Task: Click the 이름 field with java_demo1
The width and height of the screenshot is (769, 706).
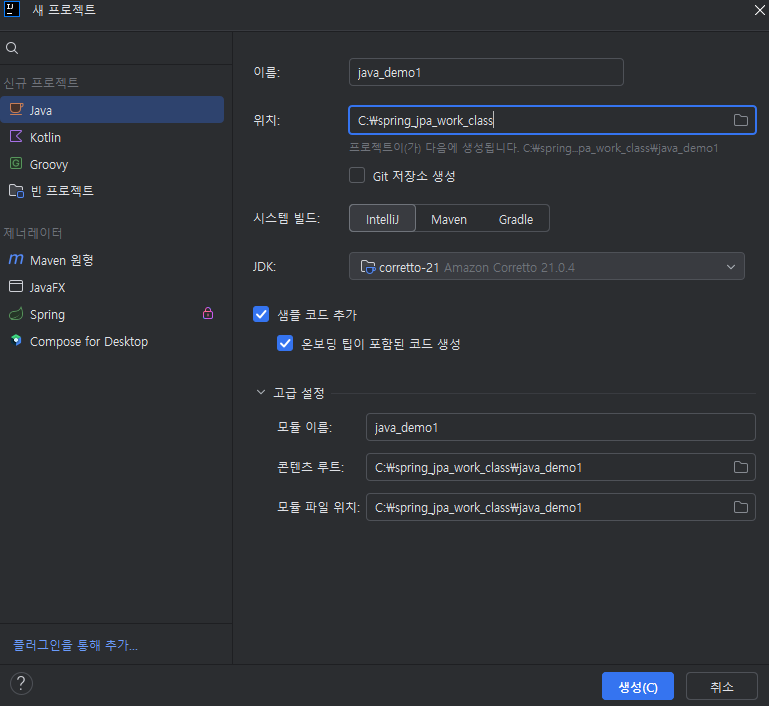Action: pyautogui.click(x=486, y=72)
